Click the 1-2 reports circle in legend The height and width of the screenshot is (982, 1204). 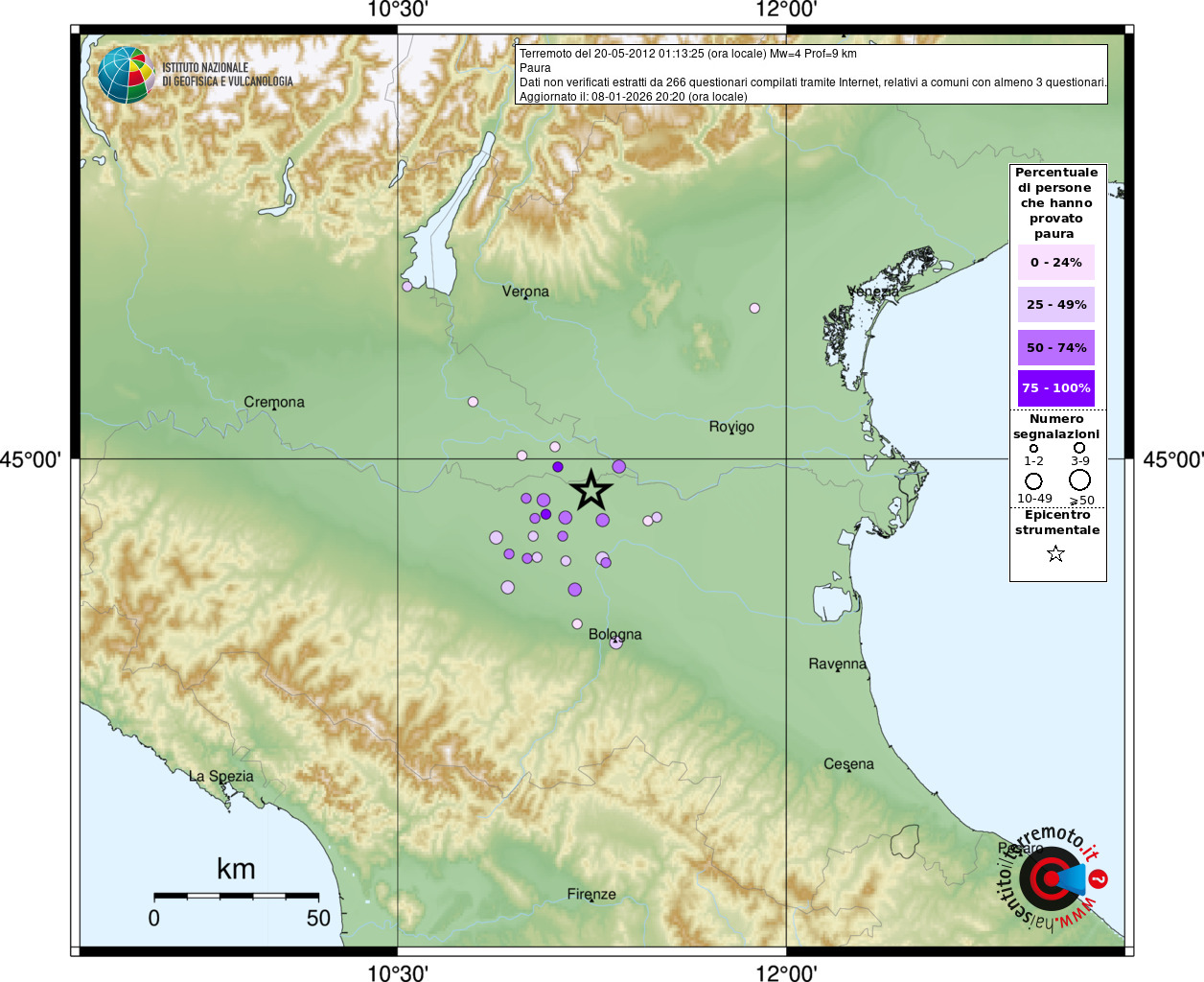[1033, 448]
